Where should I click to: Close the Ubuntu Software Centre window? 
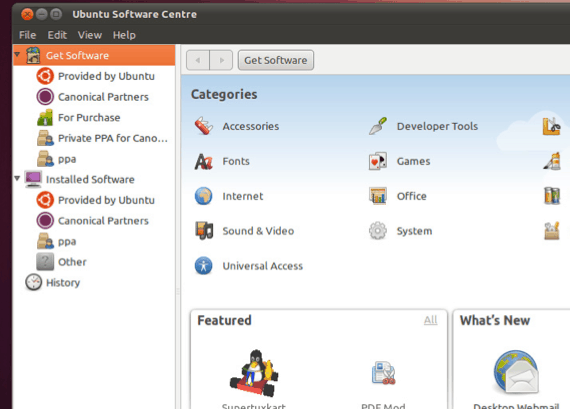click(x=27, y=14)
